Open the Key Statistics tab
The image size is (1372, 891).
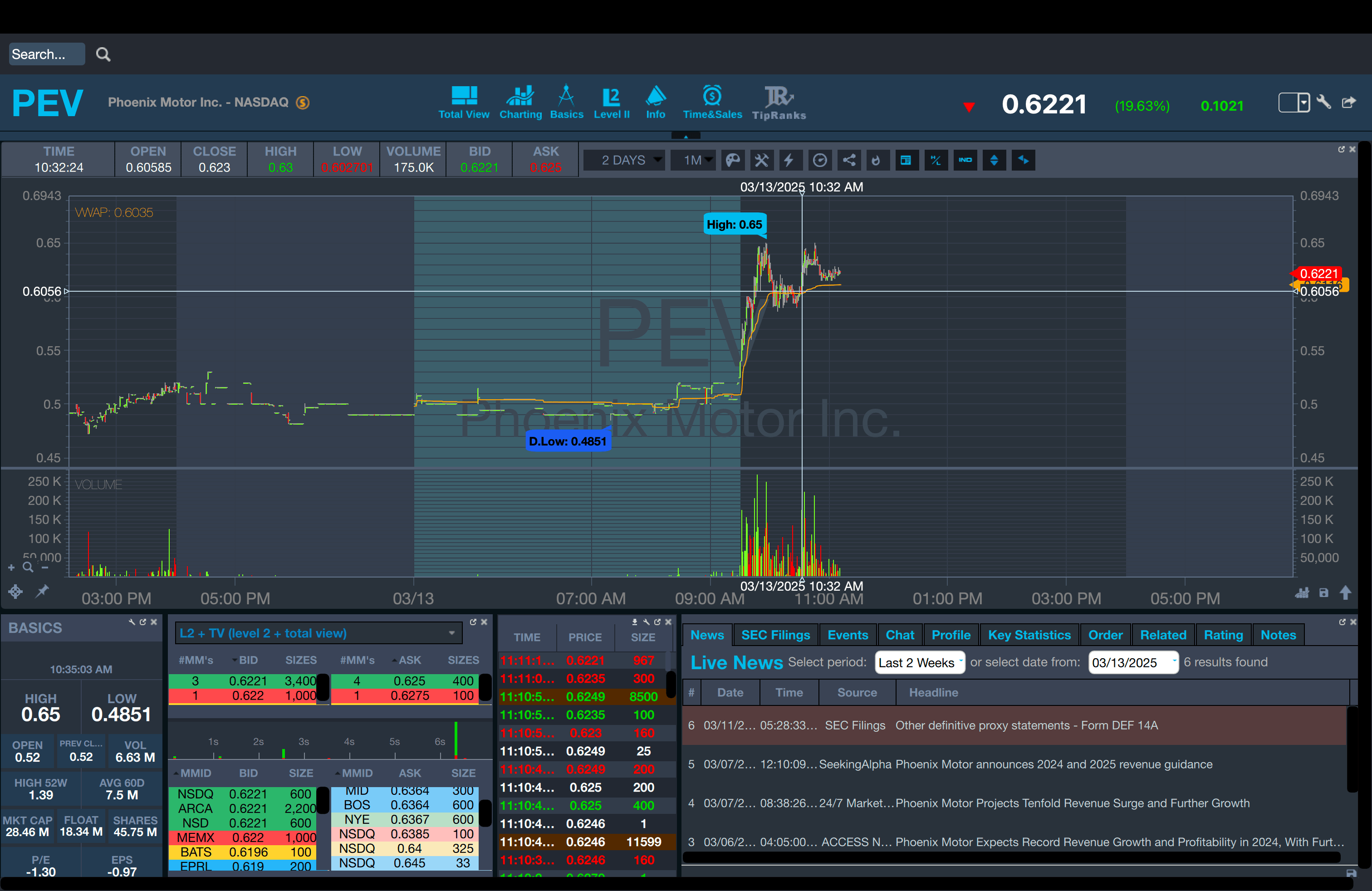click(x=1029, y=635)
